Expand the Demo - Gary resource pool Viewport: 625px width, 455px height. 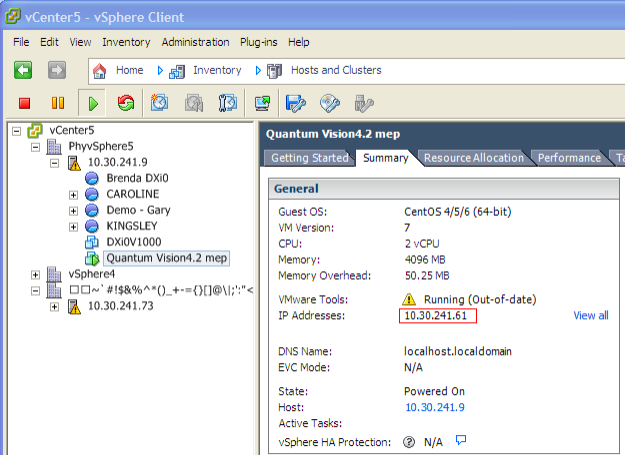[73, 211]
